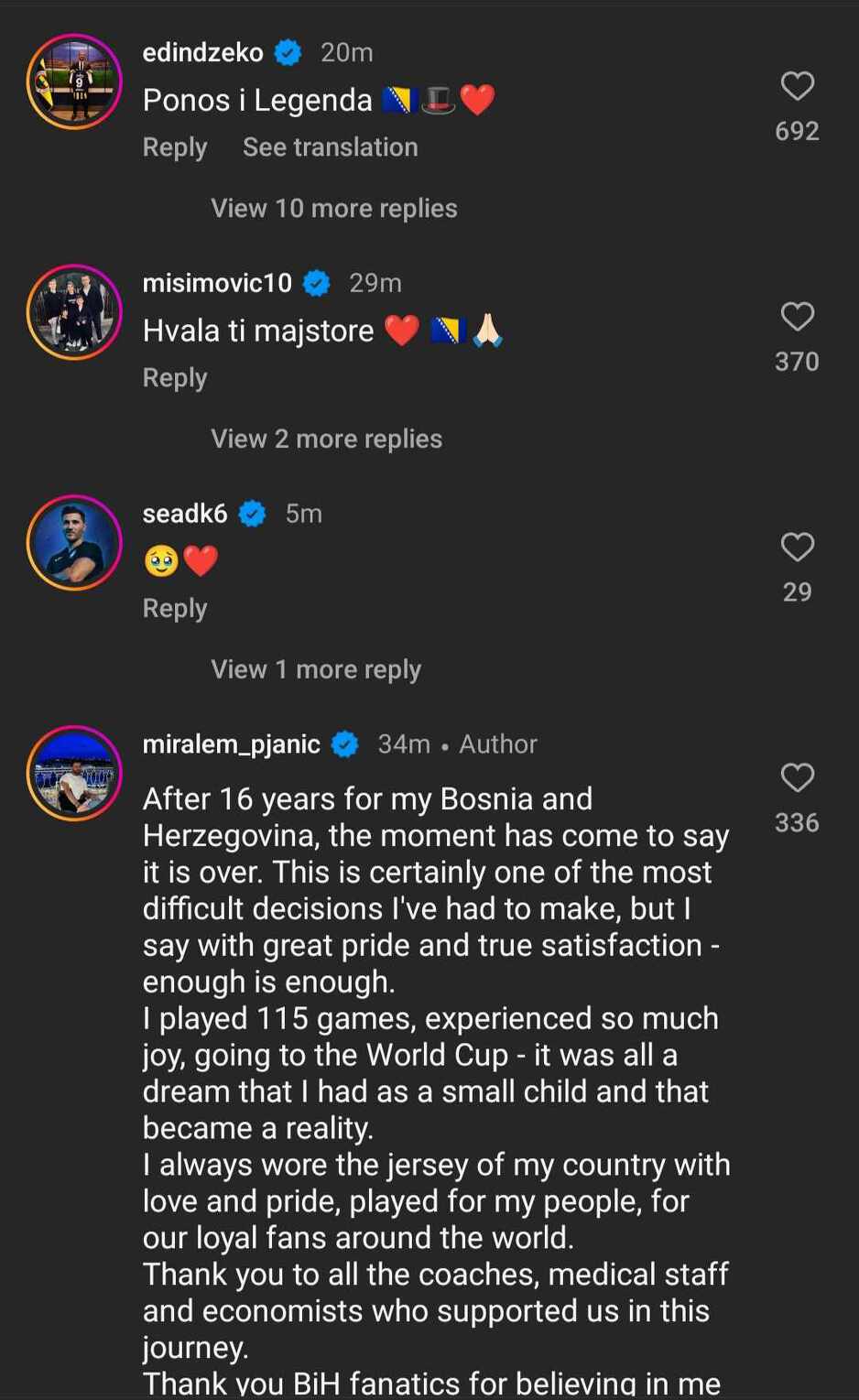Screen dimensions: 859x1400
Task: Open edindzeko's profile picture
Action: [x=74, y=82]
